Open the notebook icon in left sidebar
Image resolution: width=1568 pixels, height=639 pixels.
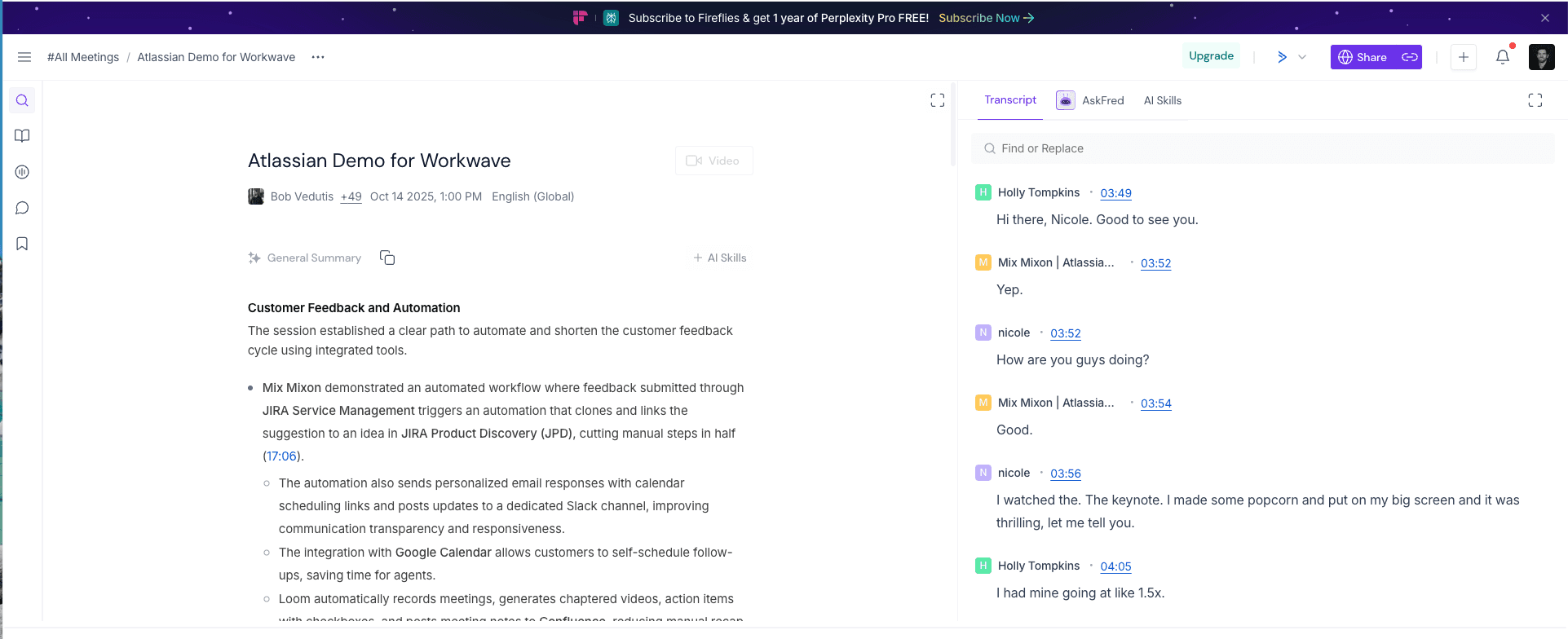22,136
